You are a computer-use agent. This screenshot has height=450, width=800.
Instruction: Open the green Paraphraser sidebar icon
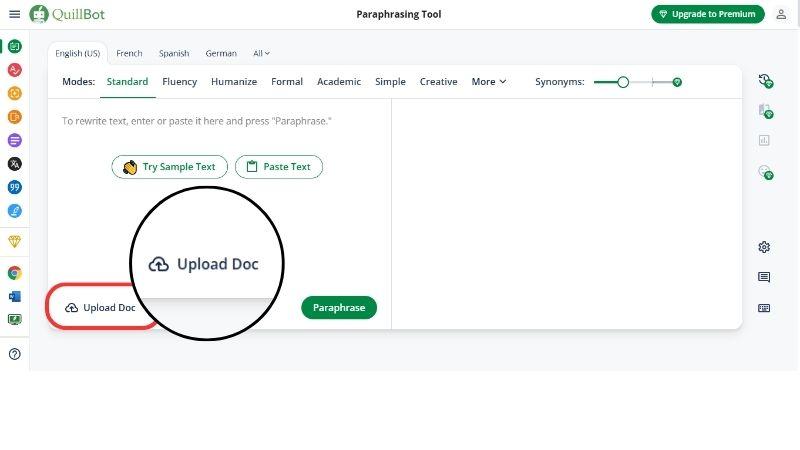(x=15, y=46)
